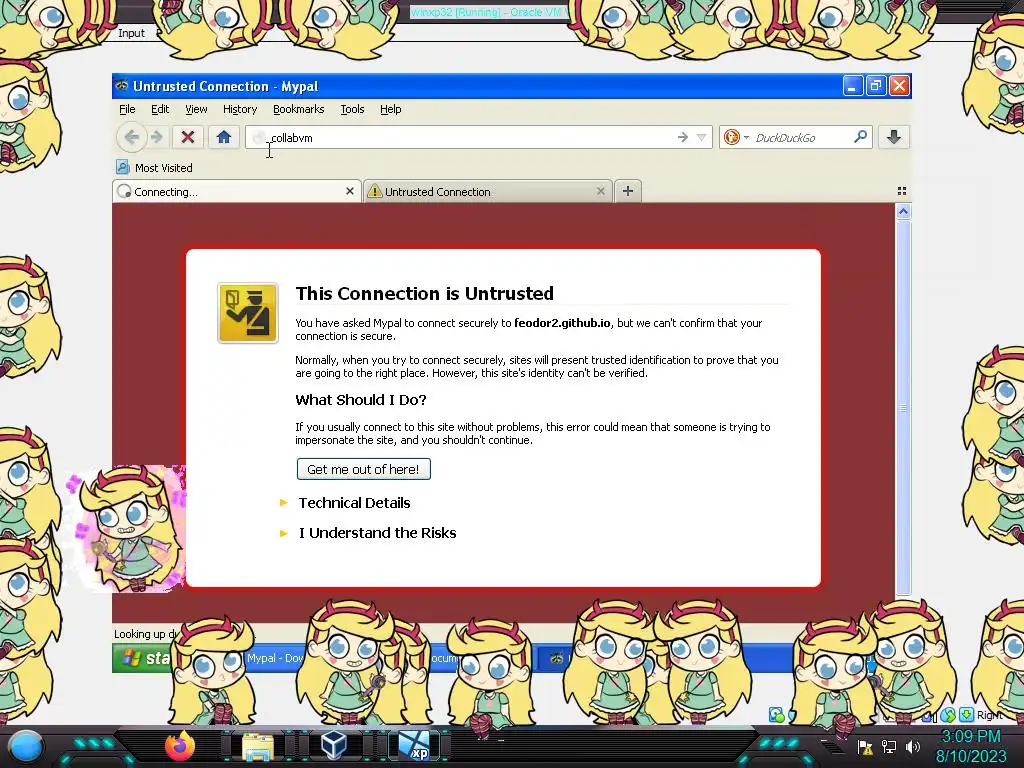The image size is (1024, 768).
Task: Open the File menu
Action: coord(127,109)
